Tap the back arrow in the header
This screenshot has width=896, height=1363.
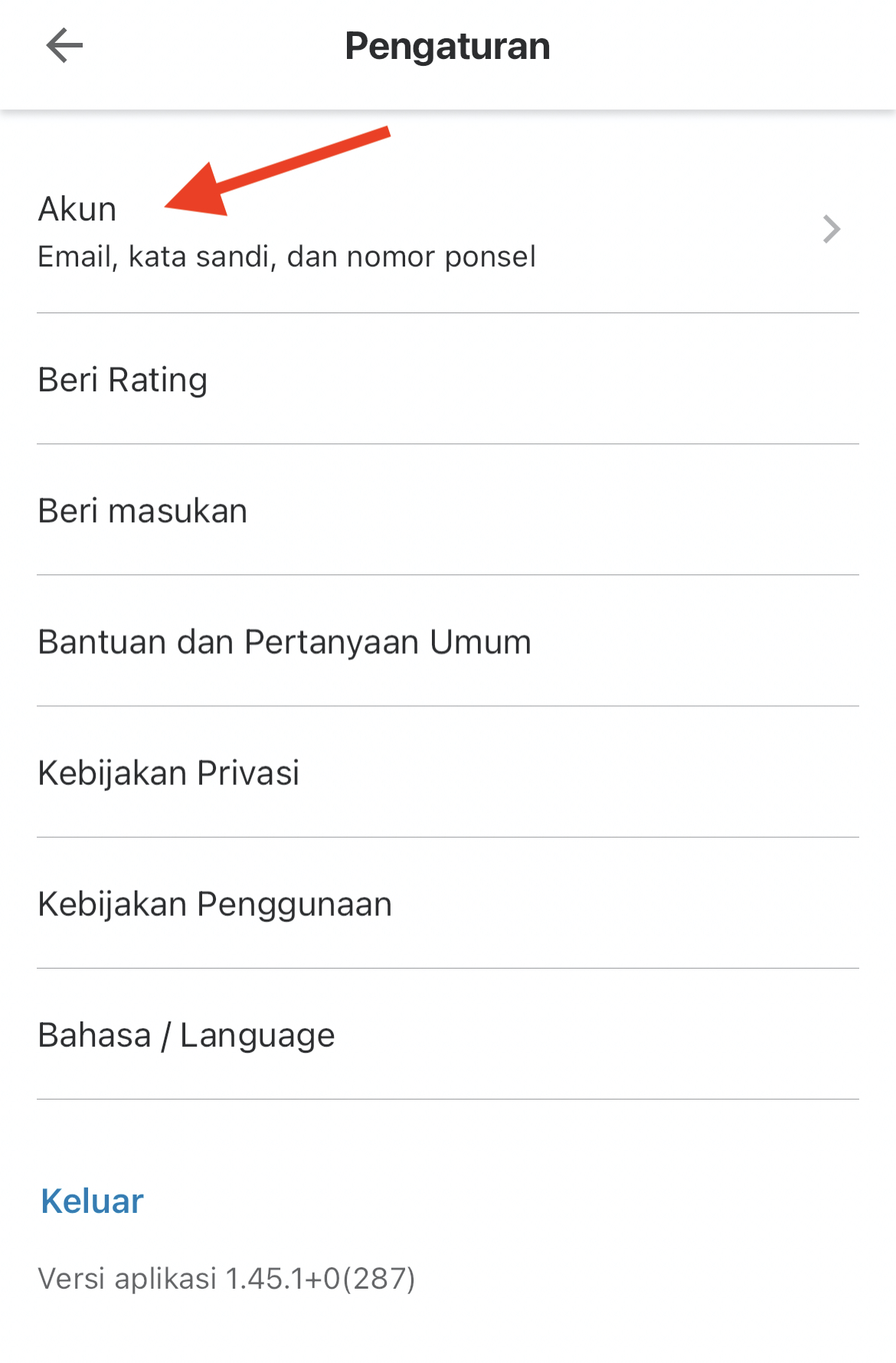tap(64, 46)
